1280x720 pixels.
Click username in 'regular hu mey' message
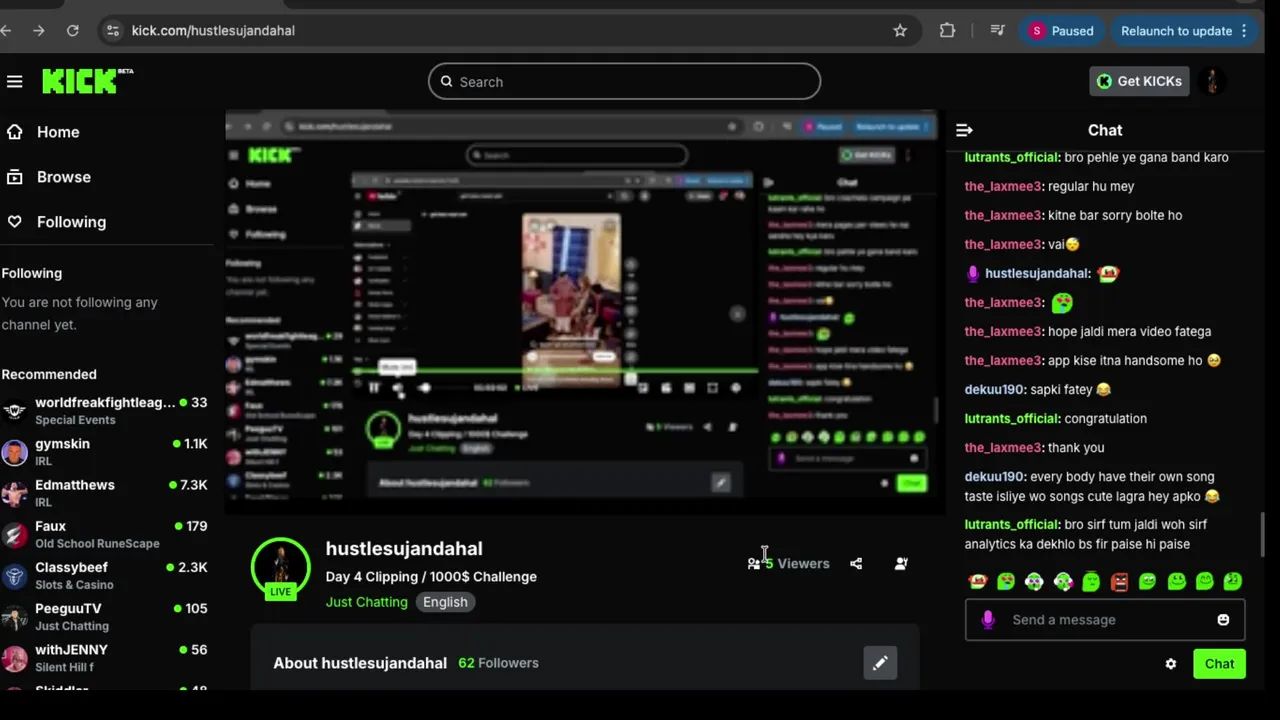click(x=1003, y=186)
